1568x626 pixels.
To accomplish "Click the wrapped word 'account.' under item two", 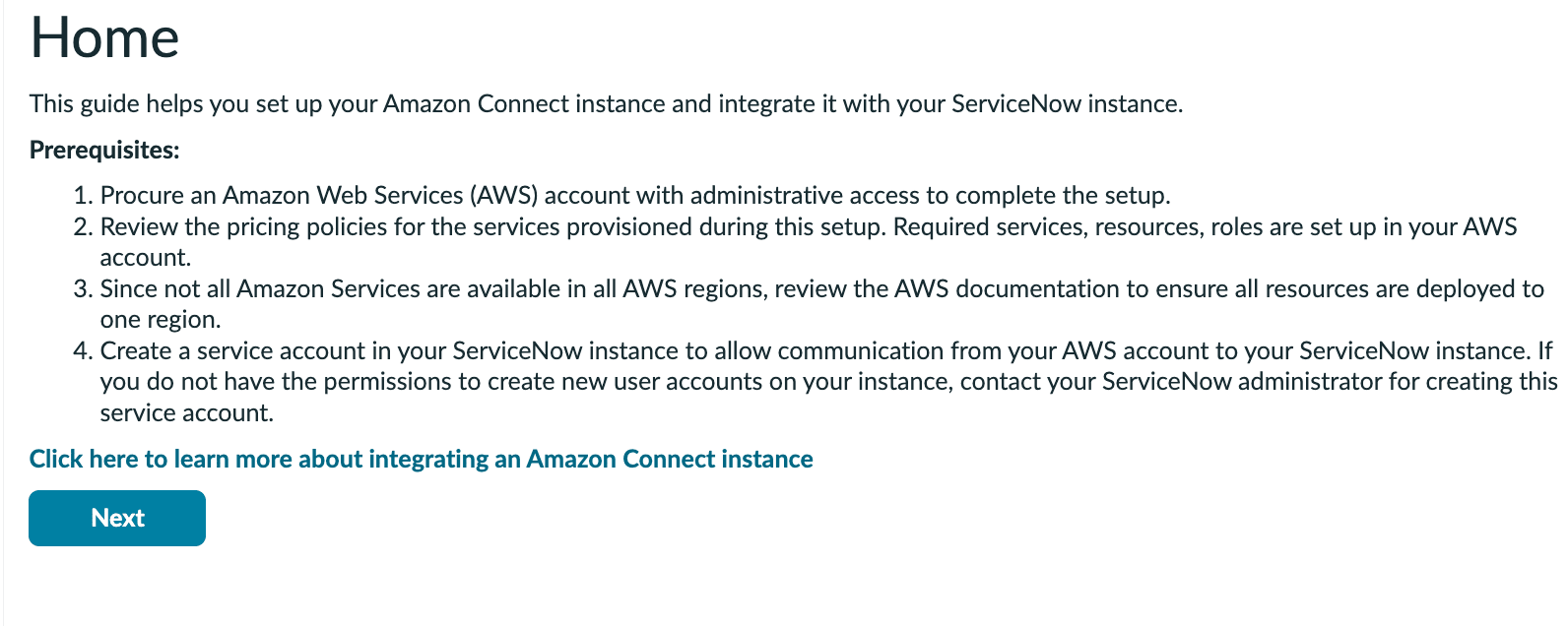I will 146,257.
